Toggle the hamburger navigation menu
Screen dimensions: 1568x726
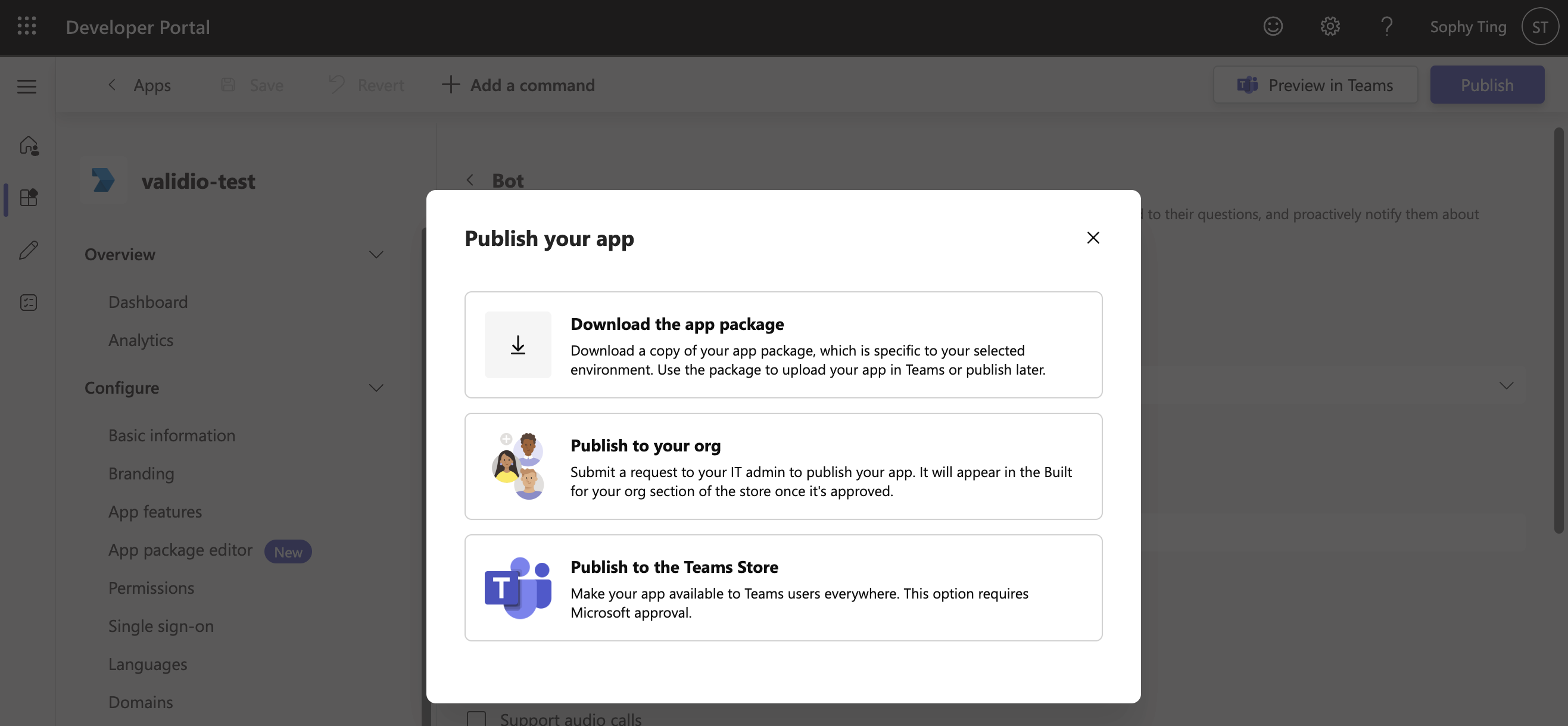pyautogui.click(x=27, y=86)
